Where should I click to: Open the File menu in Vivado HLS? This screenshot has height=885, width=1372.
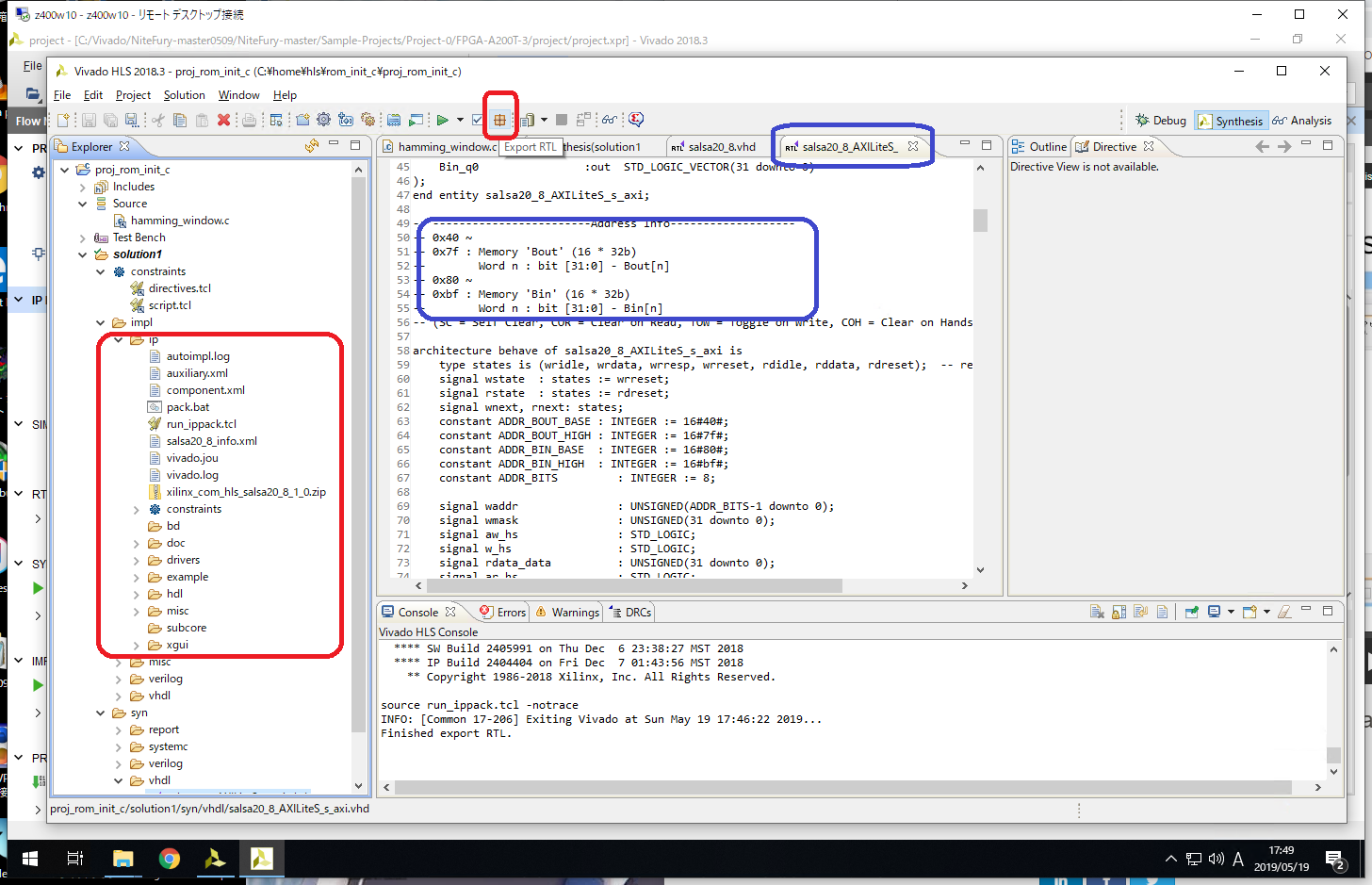coord(62,95)
